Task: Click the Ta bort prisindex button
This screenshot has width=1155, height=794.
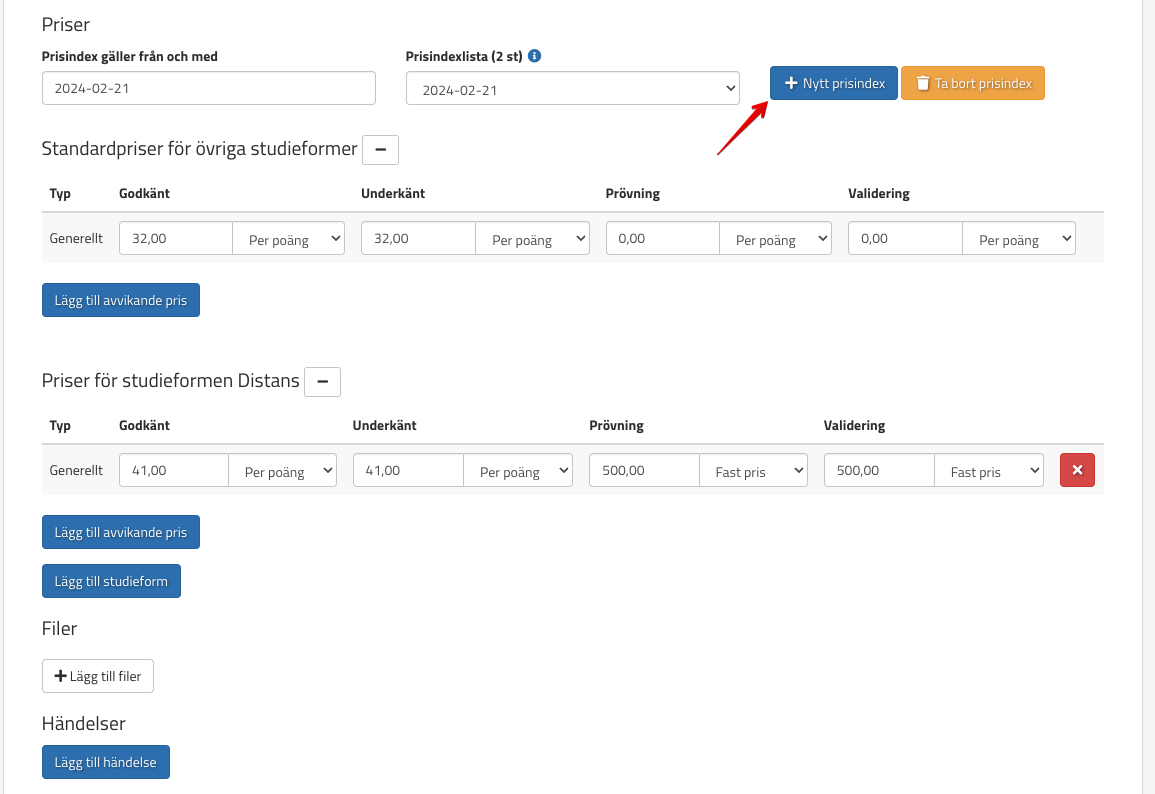Action: [973, 84]
